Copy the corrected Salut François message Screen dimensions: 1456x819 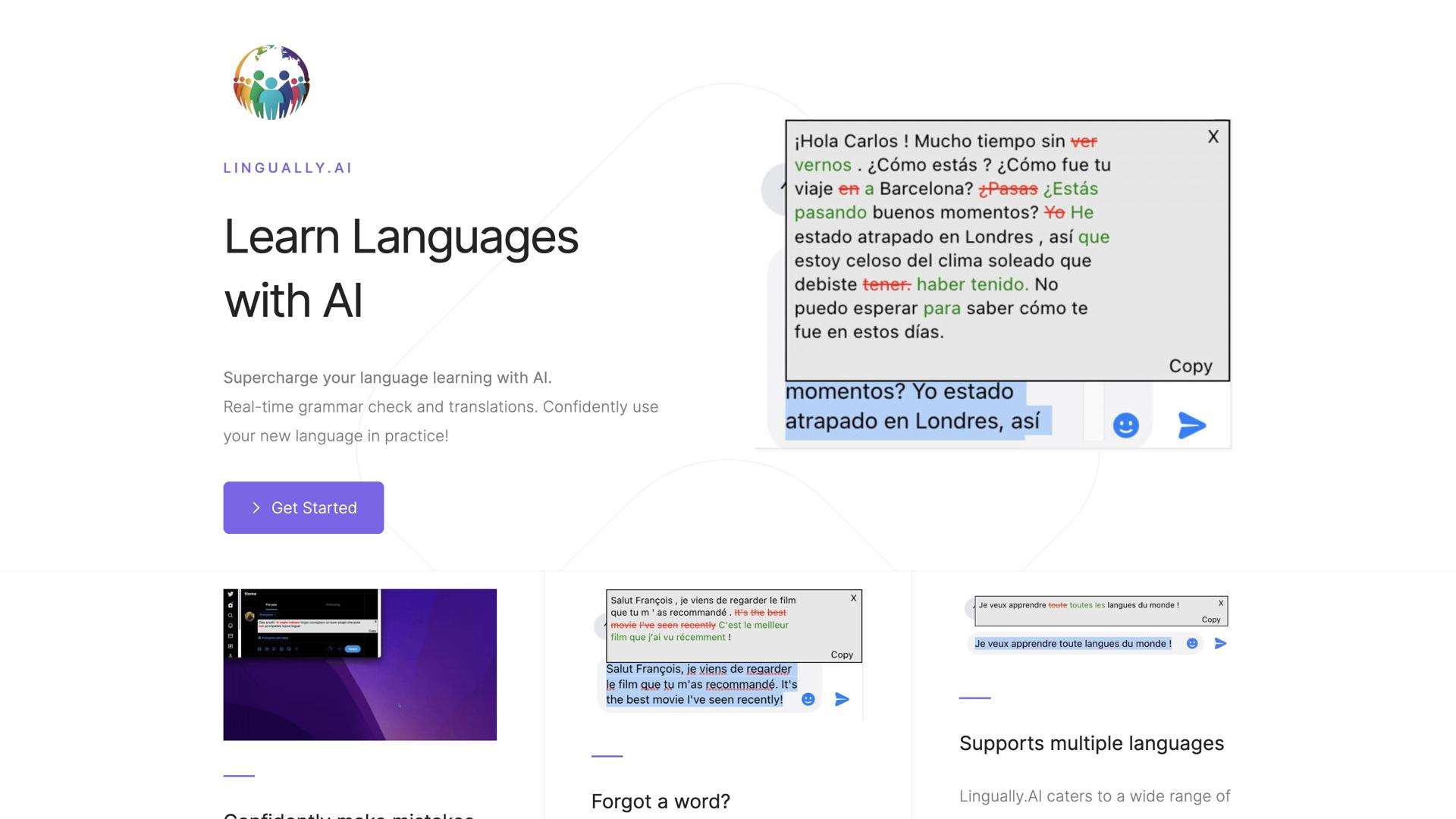click(841, 654)
